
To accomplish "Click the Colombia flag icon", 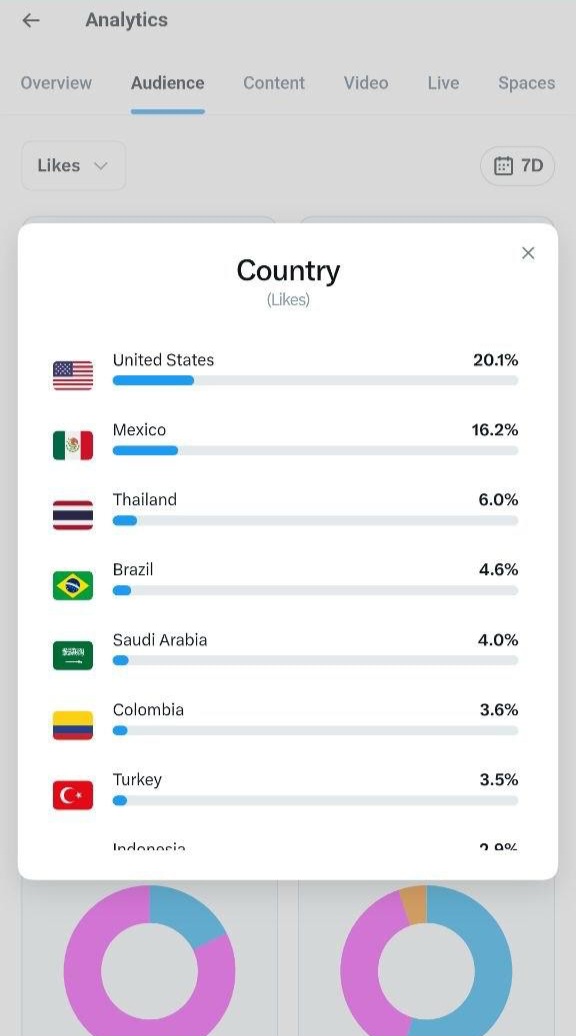I will pyautogui.click(x=73, y=725).
